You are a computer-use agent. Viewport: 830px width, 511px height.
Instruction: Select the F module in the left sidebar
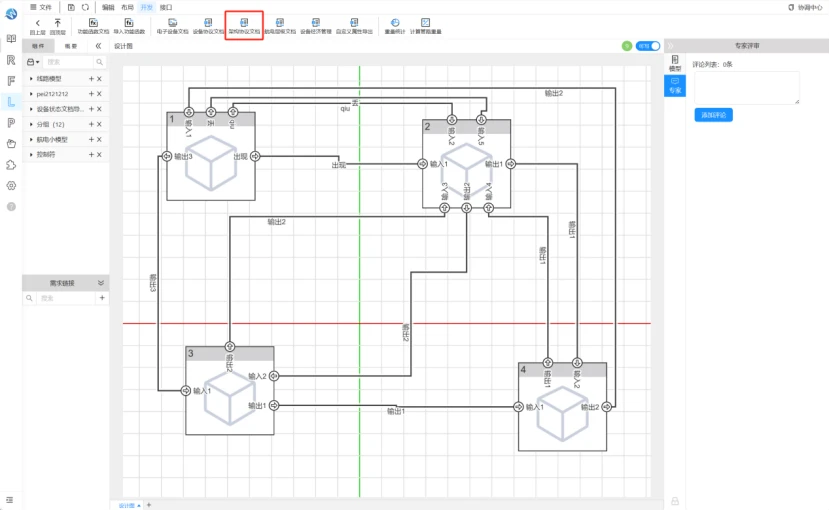[x=11, y=80]
